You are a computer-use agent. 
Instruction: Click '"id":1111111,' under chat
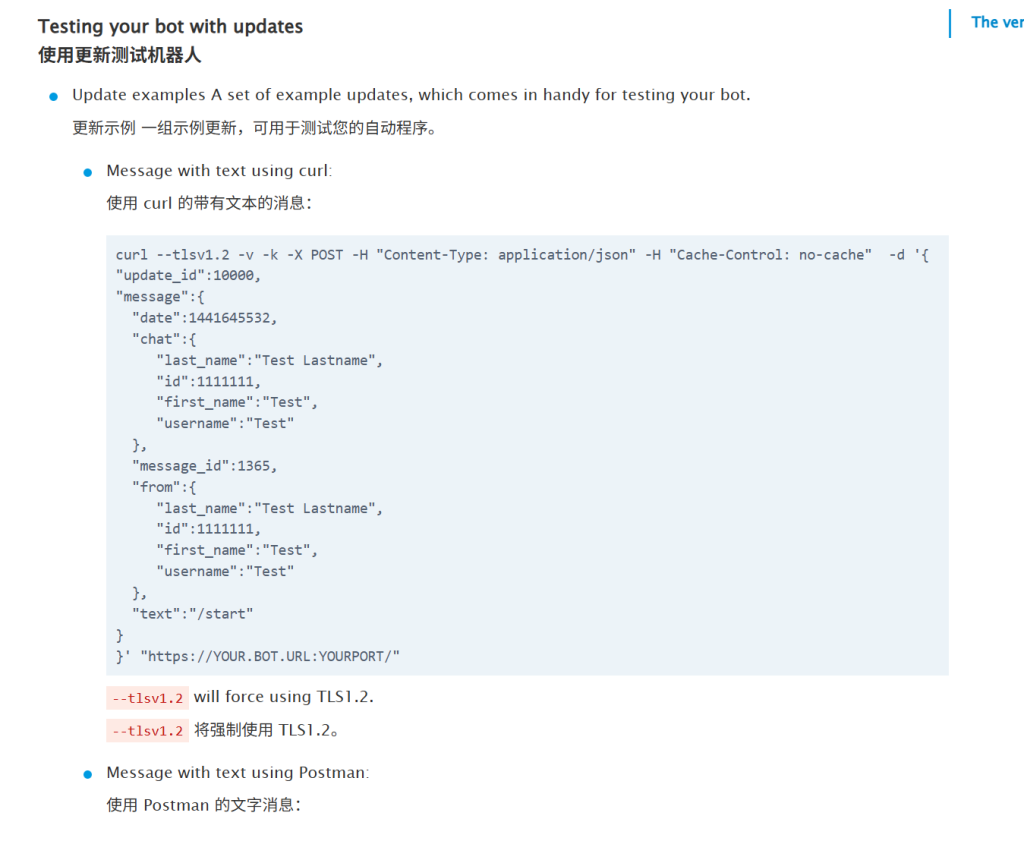tap(208, 381)
